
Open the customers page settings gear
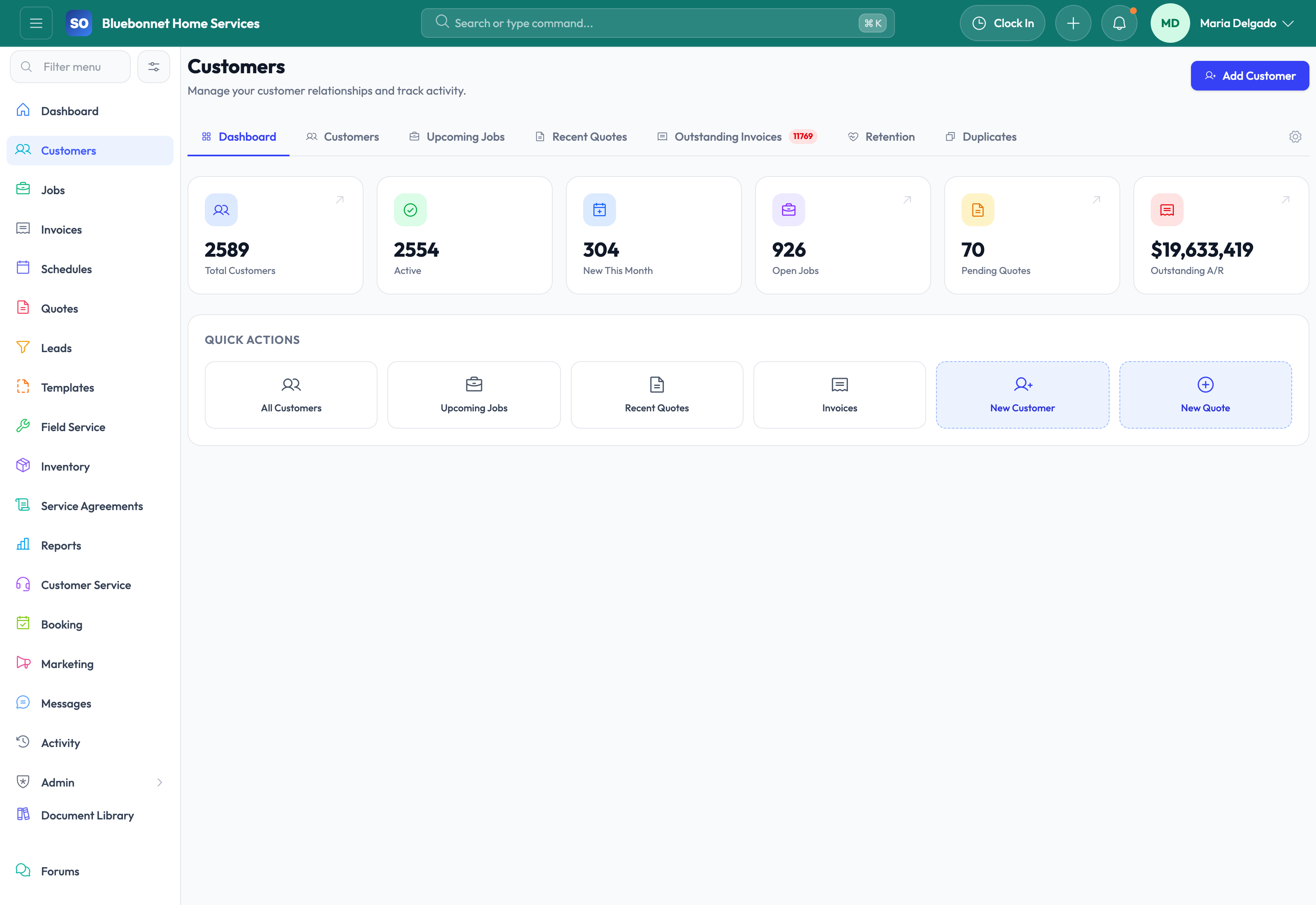tap(1295, 137)
